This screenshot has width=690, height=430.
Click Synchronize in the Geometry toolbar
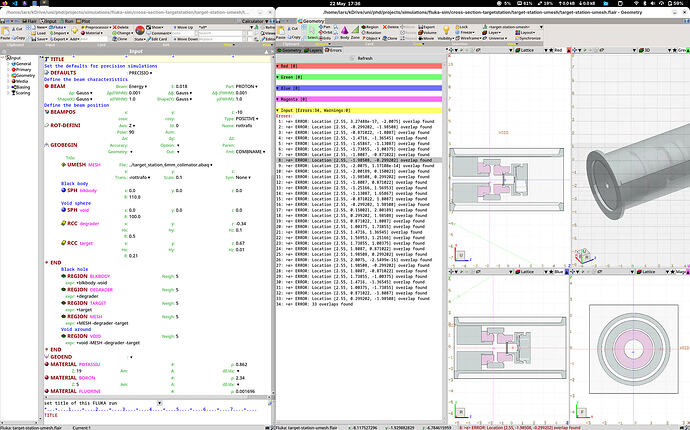tap(528, 38)
